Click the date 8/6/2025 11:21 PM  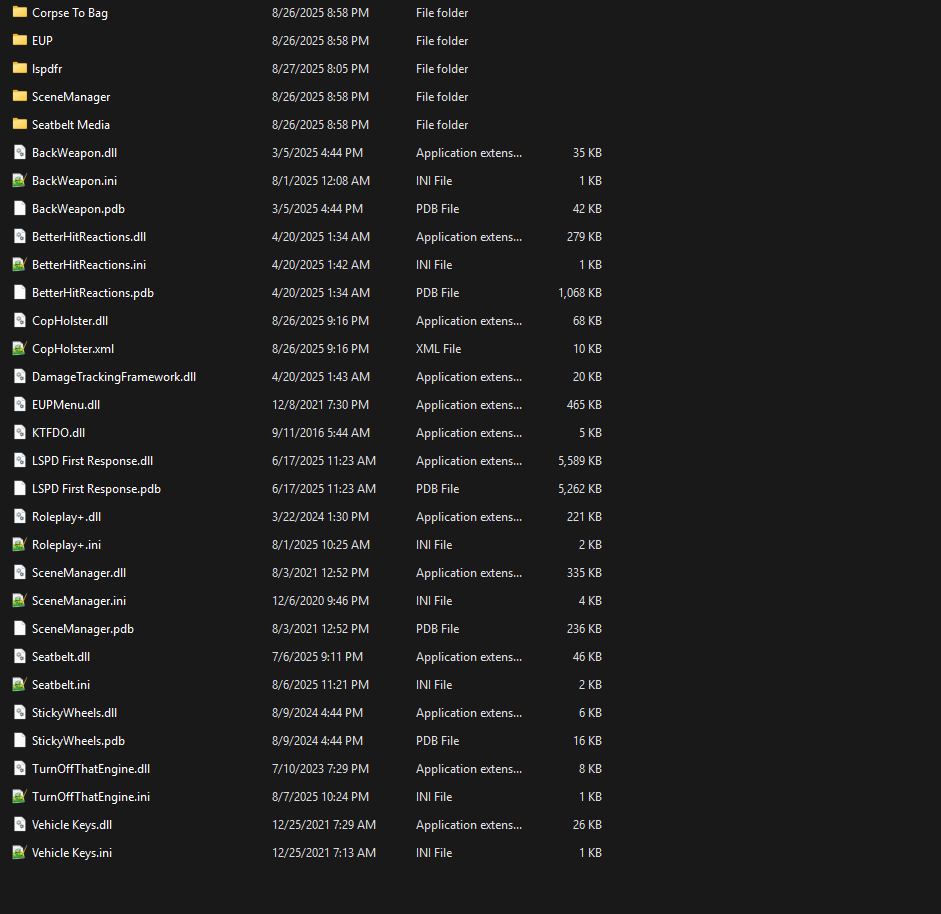click(x=320, y=685)
